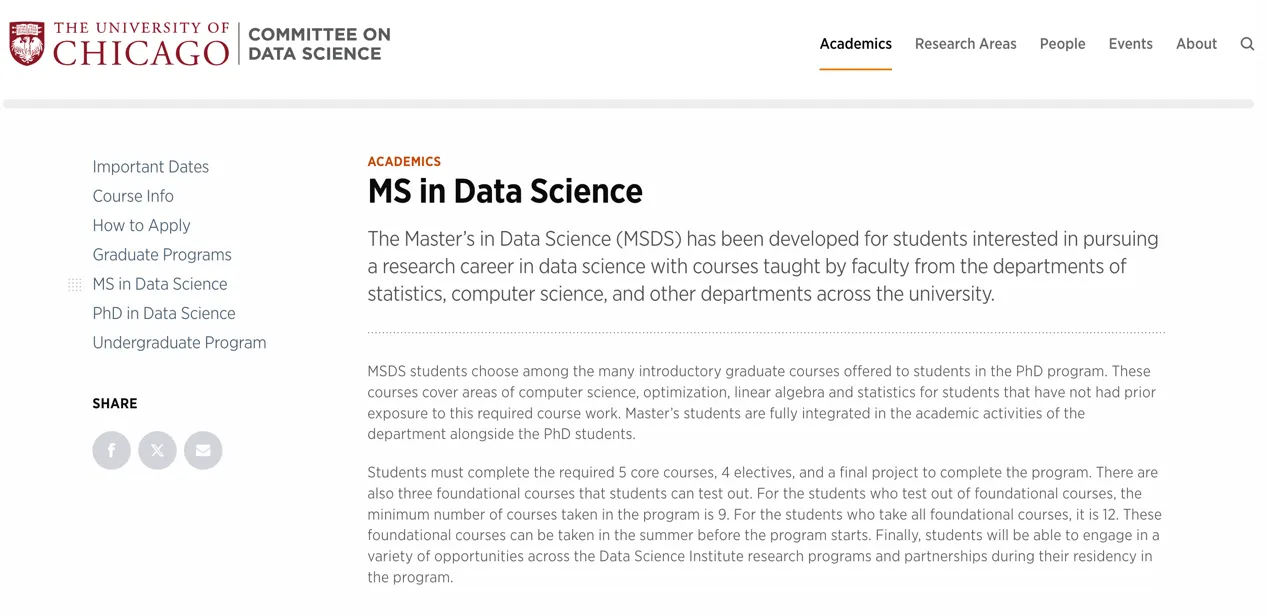This screenshot has height=616, width=1268.
Task: Go to the People menu item
Action: [x=1062, y=44]
